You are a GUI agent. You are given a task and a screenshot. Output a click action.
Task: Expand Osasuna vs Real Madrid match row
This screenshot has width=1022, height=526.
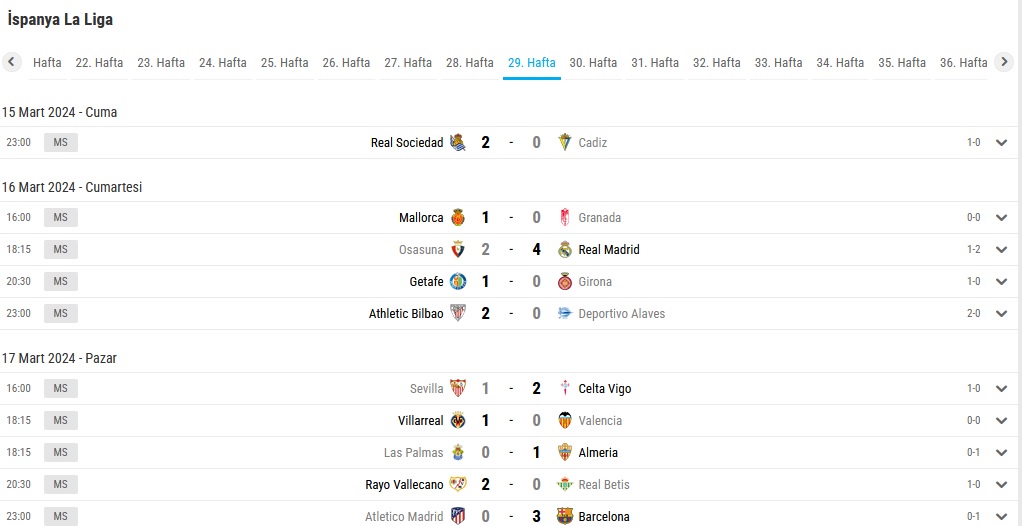click(1002, 250)
